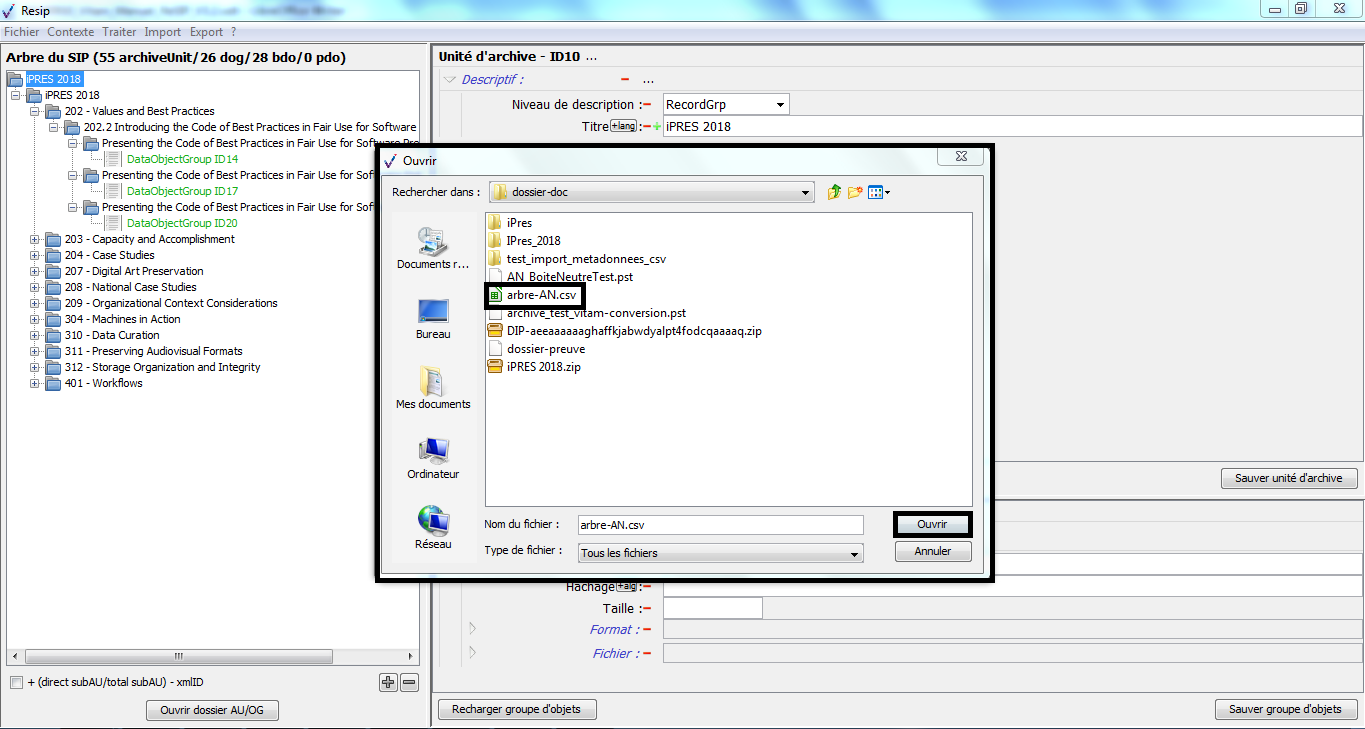Open the Réseau network location
Image resolution: width=1365 pixels, height=729 pixels.
point(433,528)
